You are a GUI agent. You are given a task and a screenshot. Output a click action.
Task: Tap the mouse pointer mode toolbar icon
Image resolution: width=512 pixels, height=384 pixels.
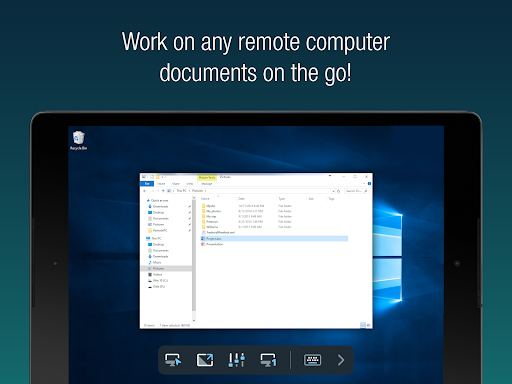173,360
